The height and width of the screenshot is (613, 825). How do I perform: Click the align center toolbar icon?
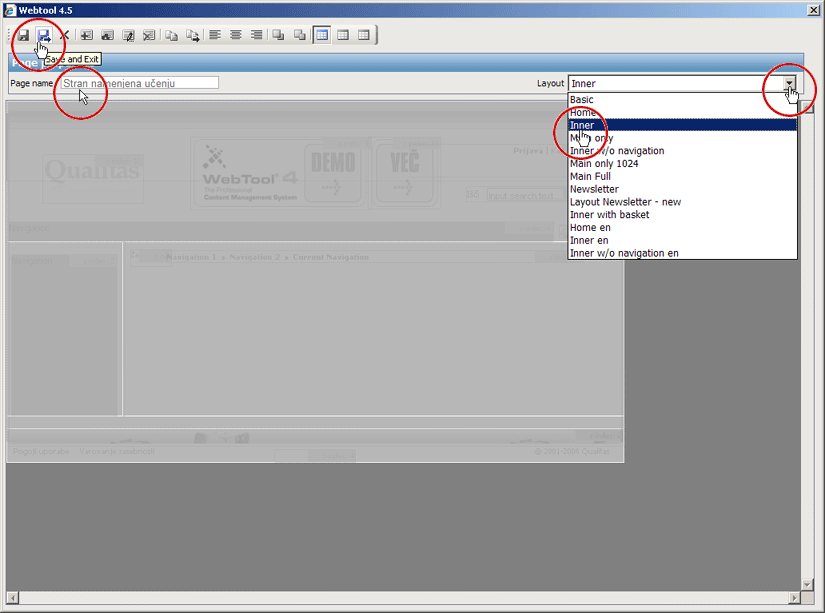click(x=236, y=35)
